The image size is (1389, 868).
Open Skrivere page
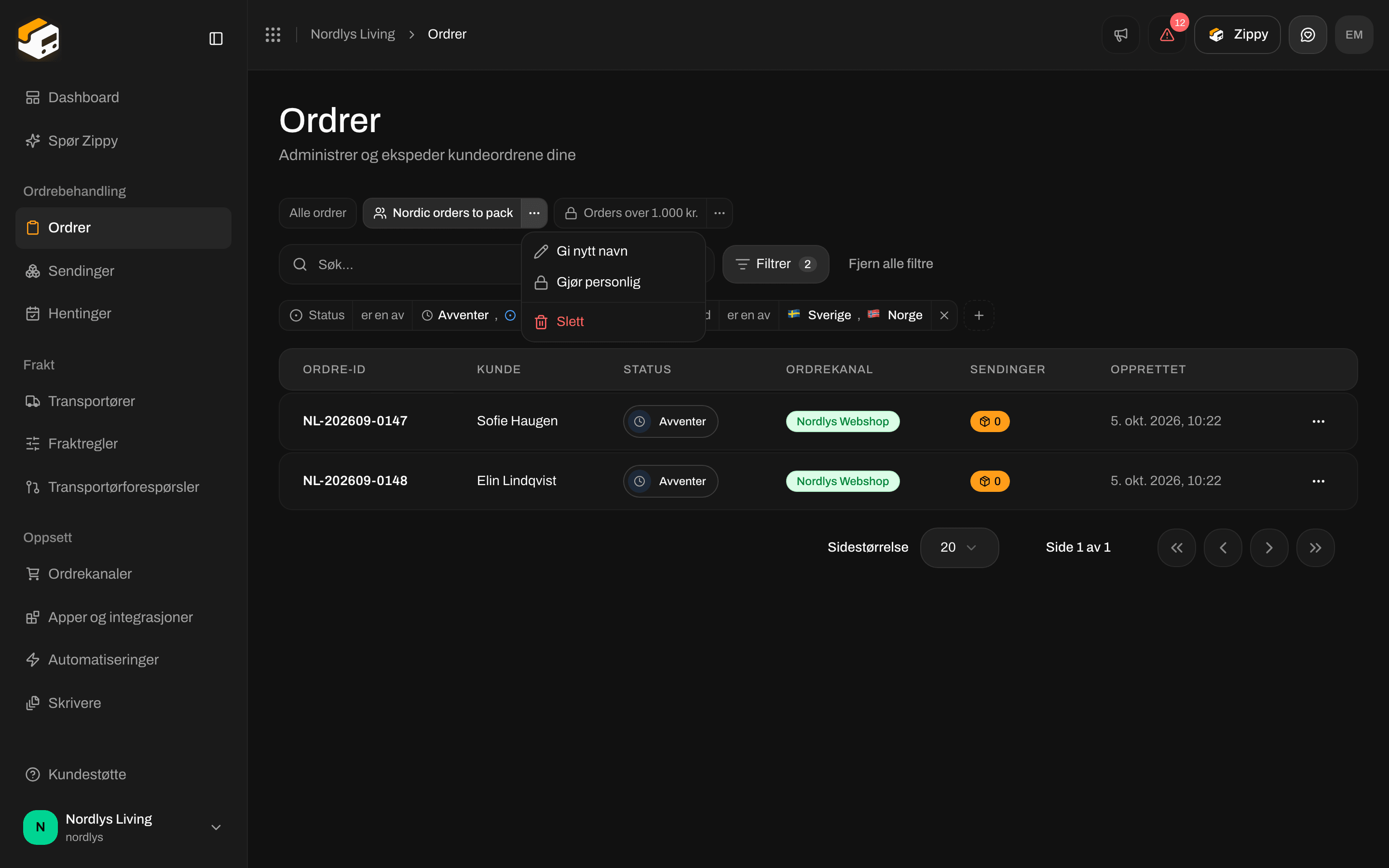123,703
